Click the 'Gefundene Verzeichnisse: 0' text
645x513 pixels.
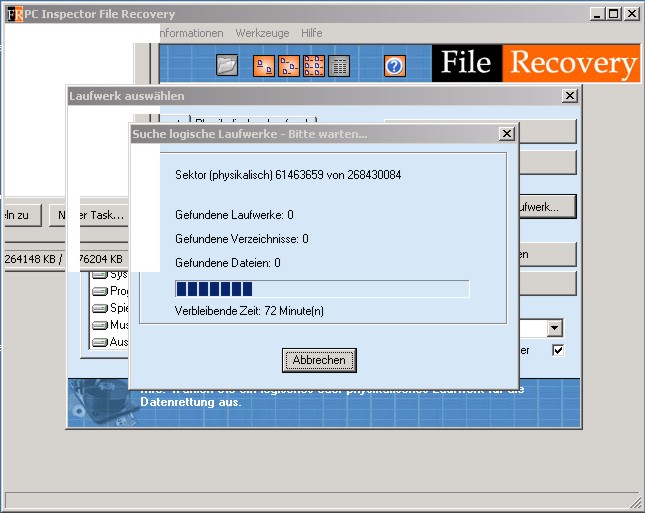[241, 239]
